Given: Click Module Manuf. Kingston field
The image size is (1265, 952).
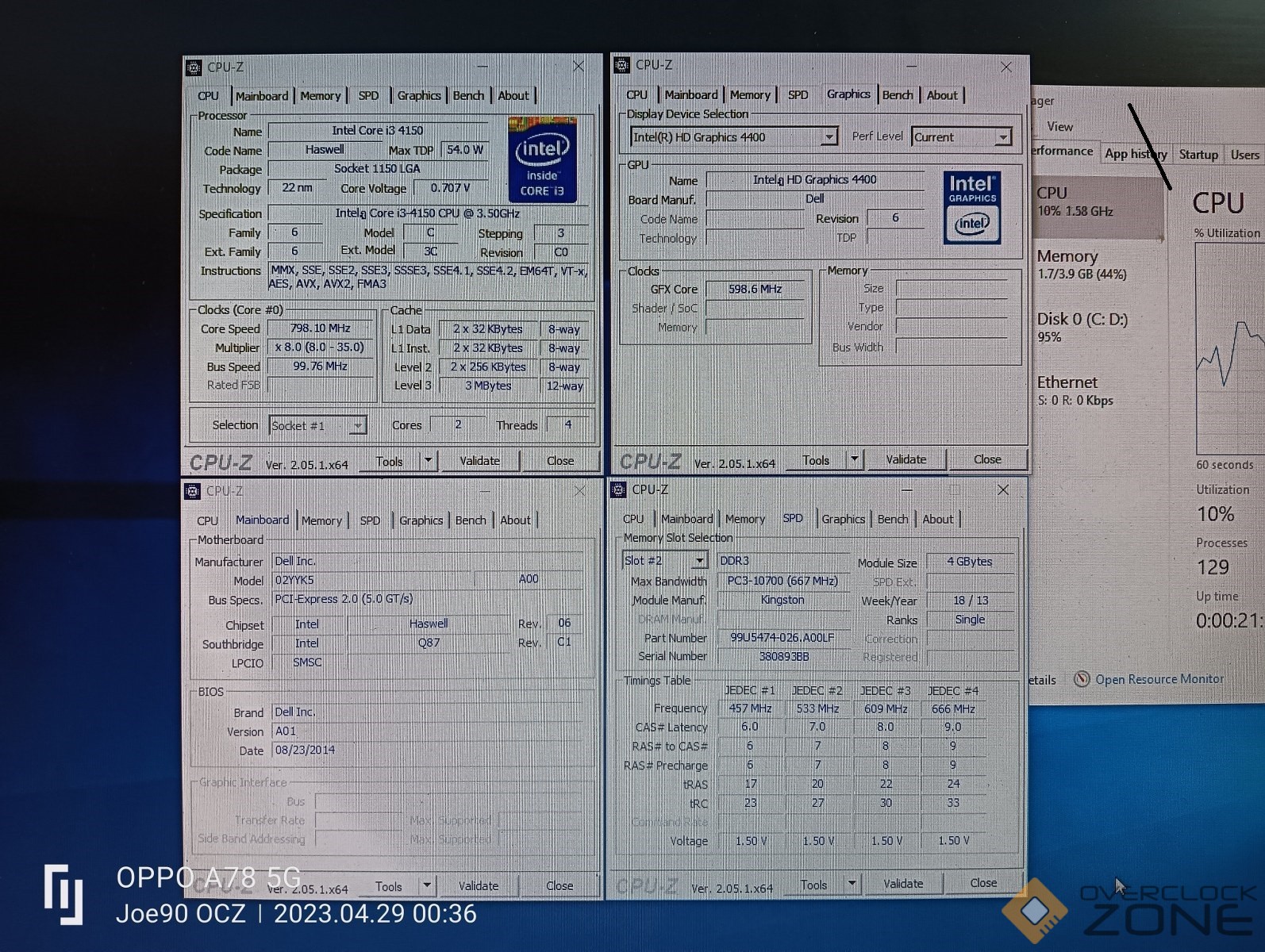Looking at the screenshot, I should point(783,600).
